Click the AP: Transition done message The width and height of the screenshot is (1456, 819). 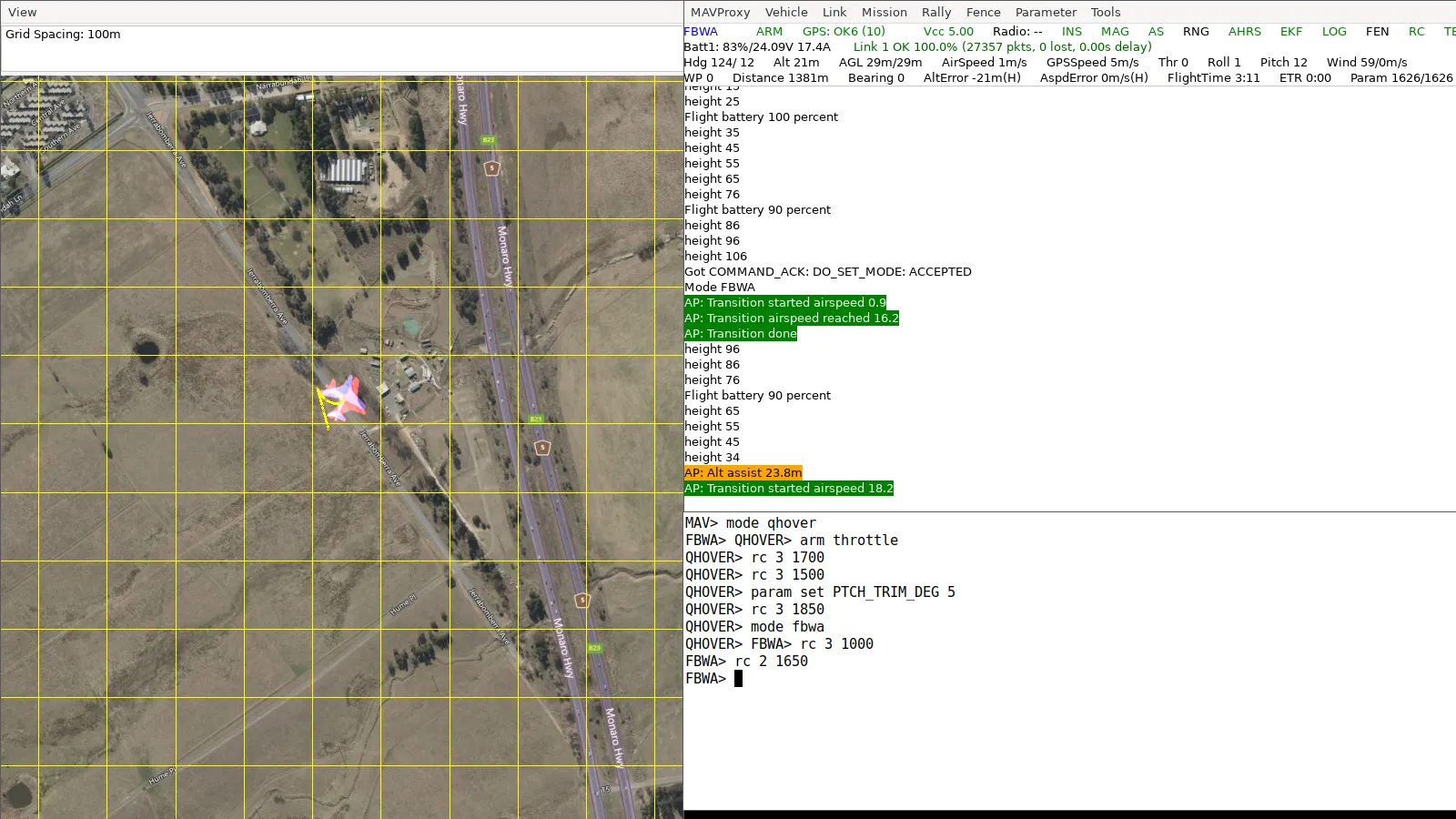[741, 333]
